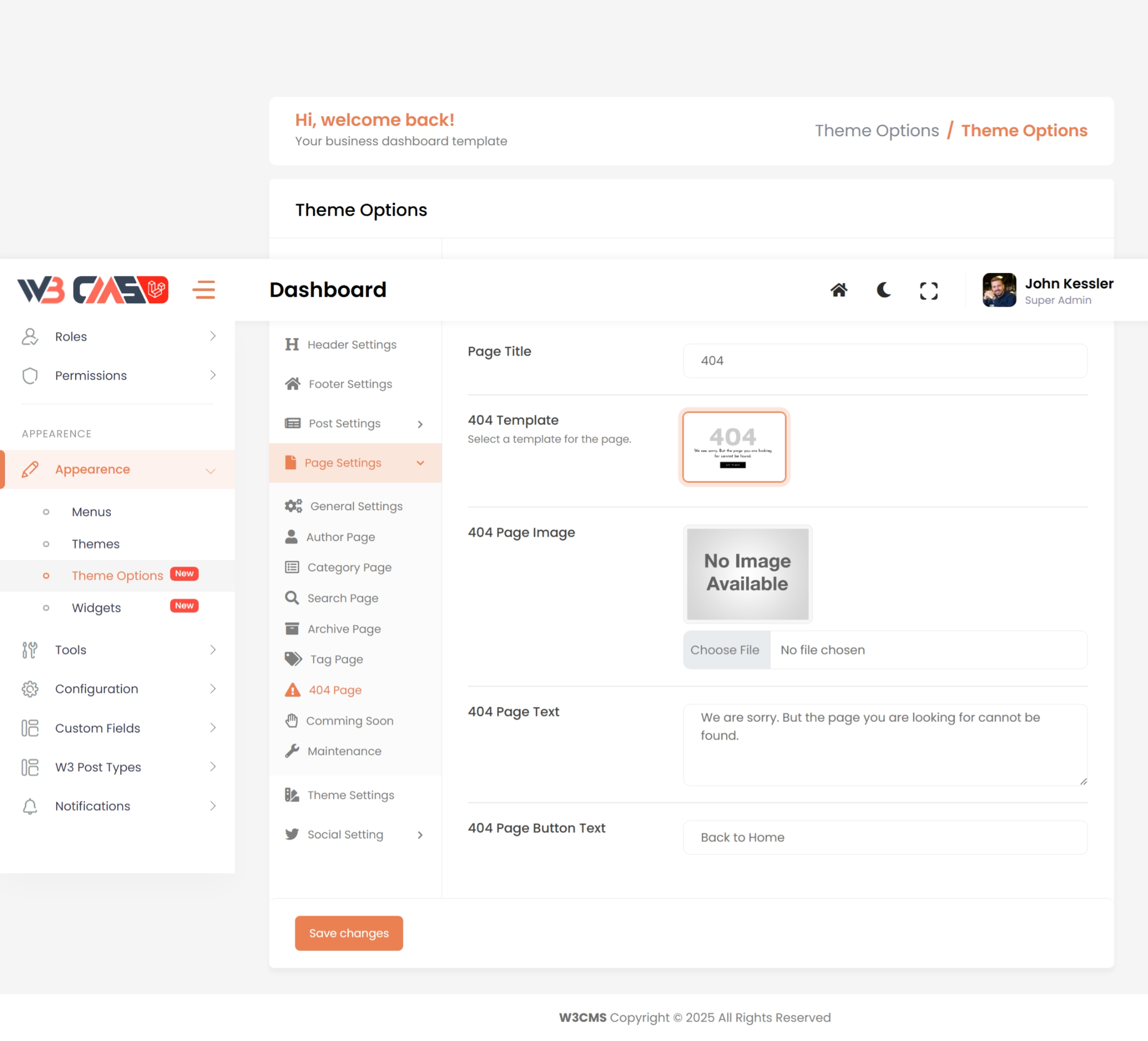
Task: Select the 404 template thumbnail
Action: point(734,447)
